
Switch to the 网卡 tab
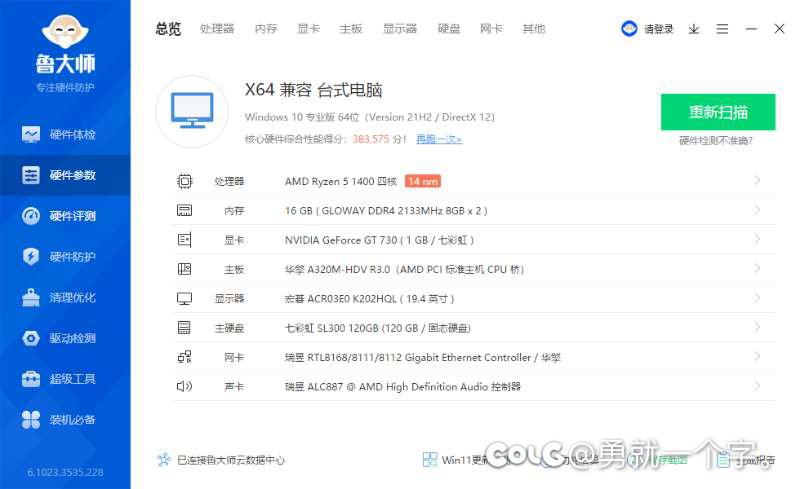491,29
